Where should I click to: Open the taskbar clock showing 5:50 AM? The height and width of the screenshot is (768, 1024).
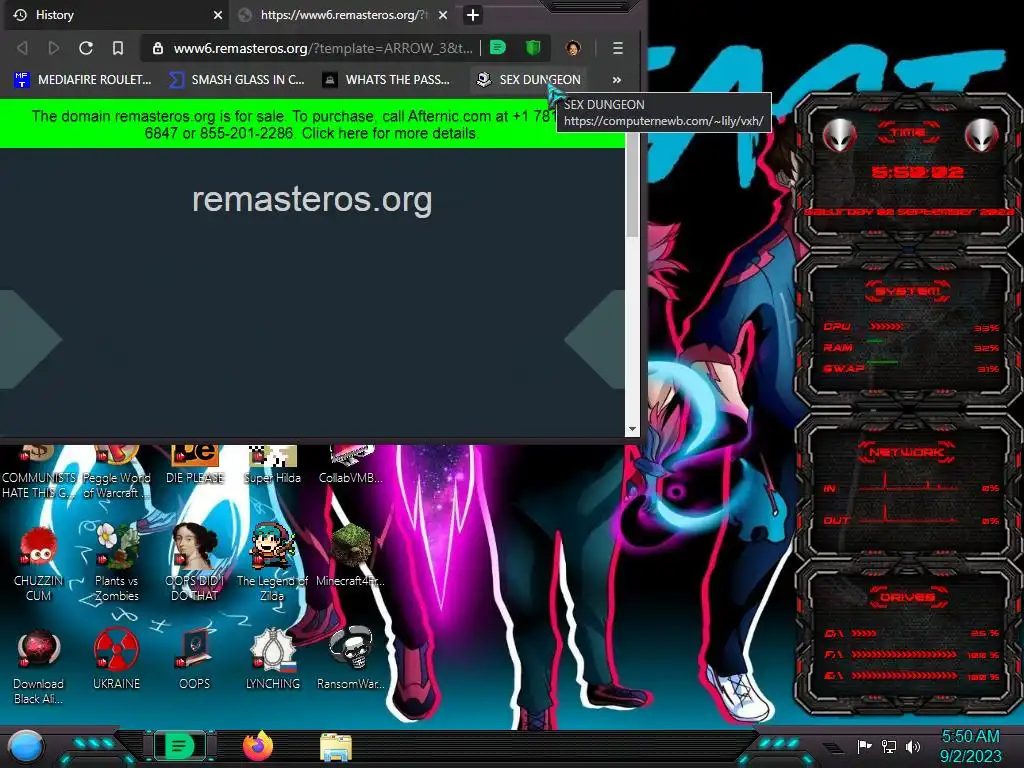[970, 746]
